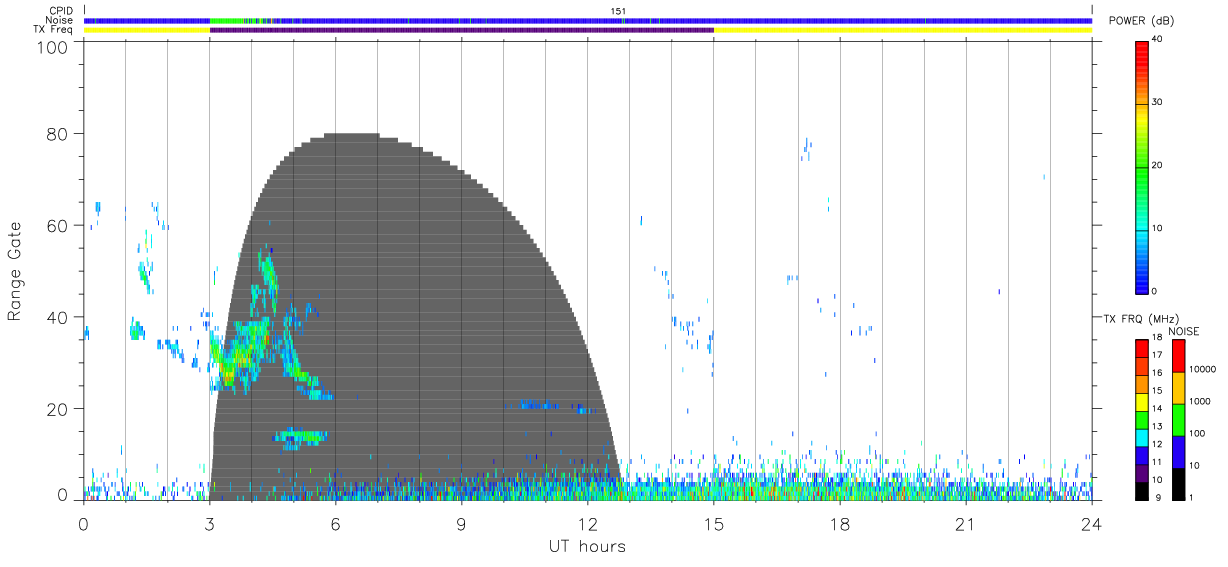The width and height of the screenshot is (1228, 567).
Task: Select 10000 on the NOISE legend
Action: click(1203, 369)
